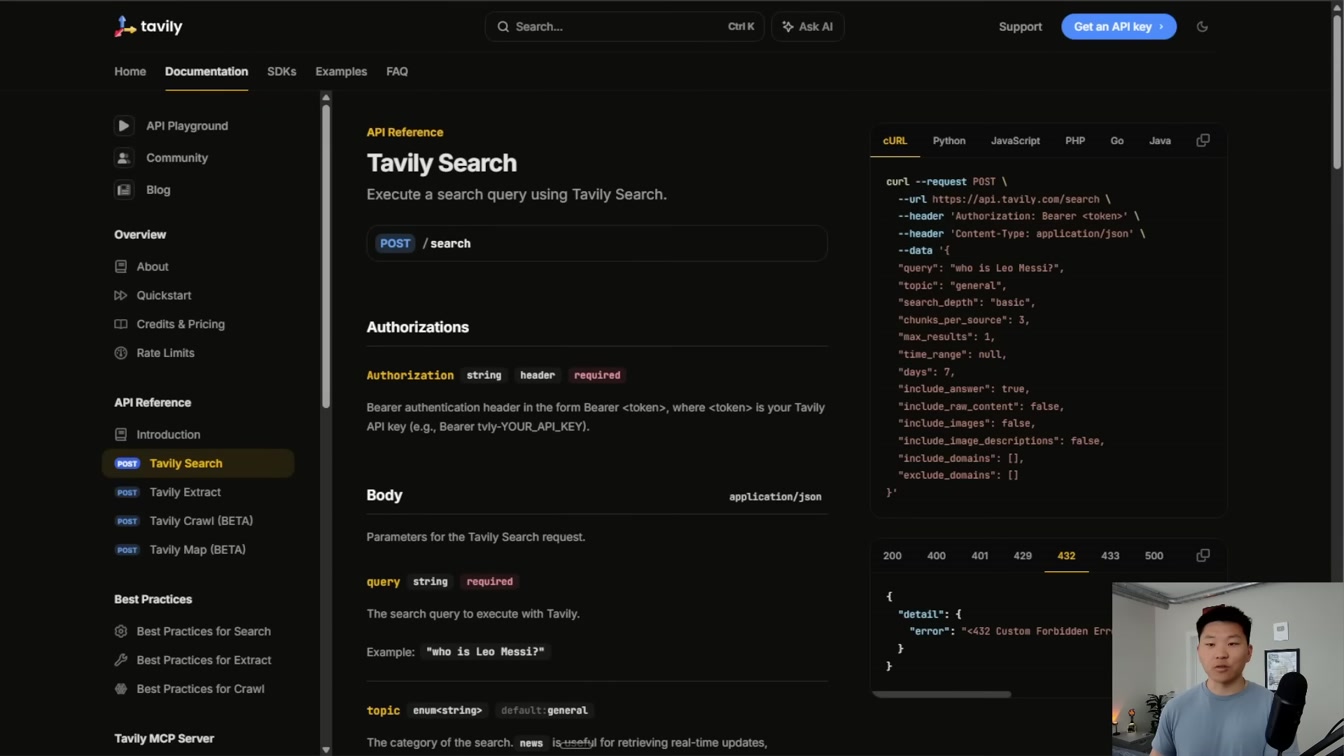Open the Community link
The width and height of the screenshot is (1344, 756).
pyautogui.click(x=177, y=158)
